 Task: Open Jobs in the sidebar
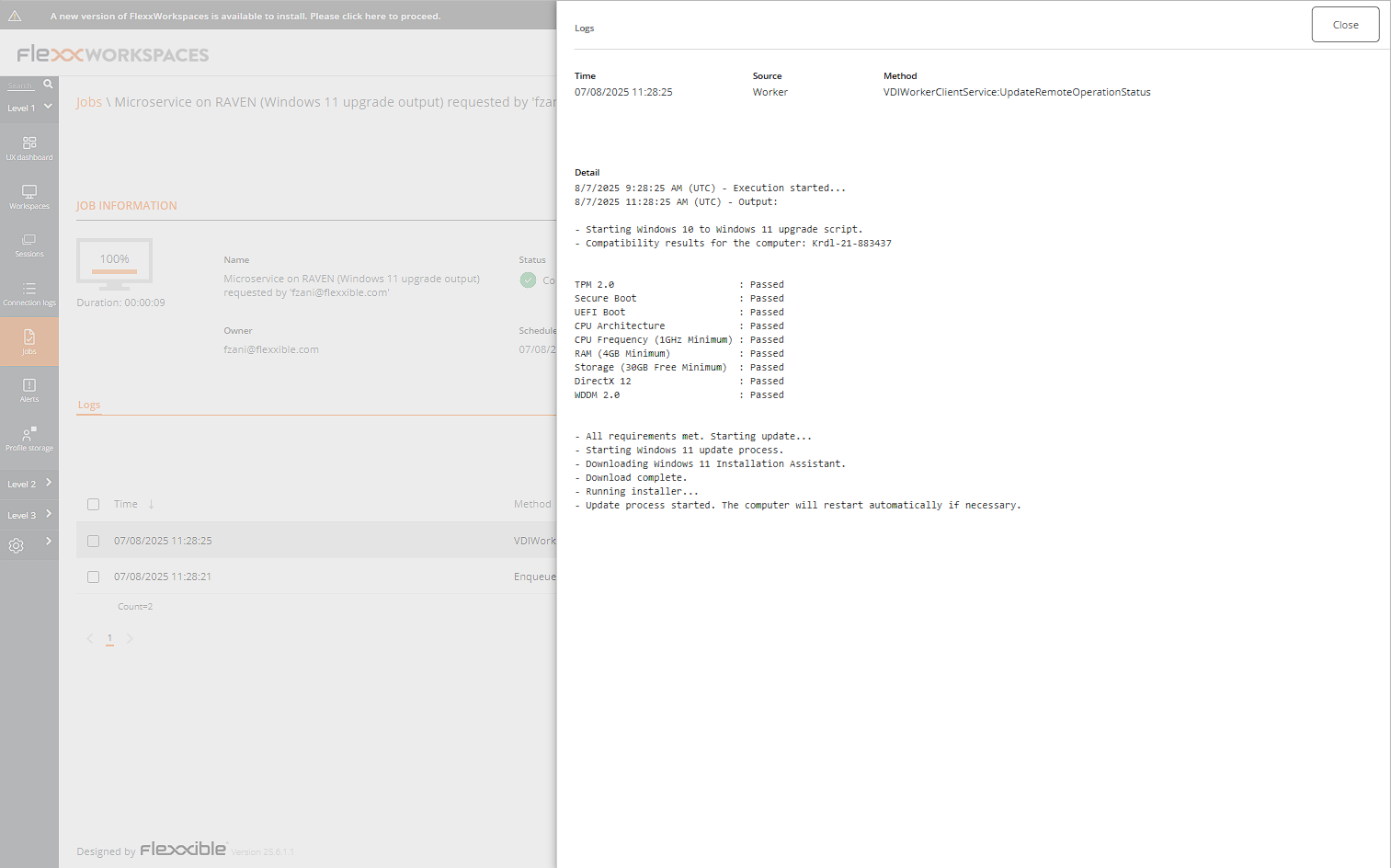pos(29,342)
